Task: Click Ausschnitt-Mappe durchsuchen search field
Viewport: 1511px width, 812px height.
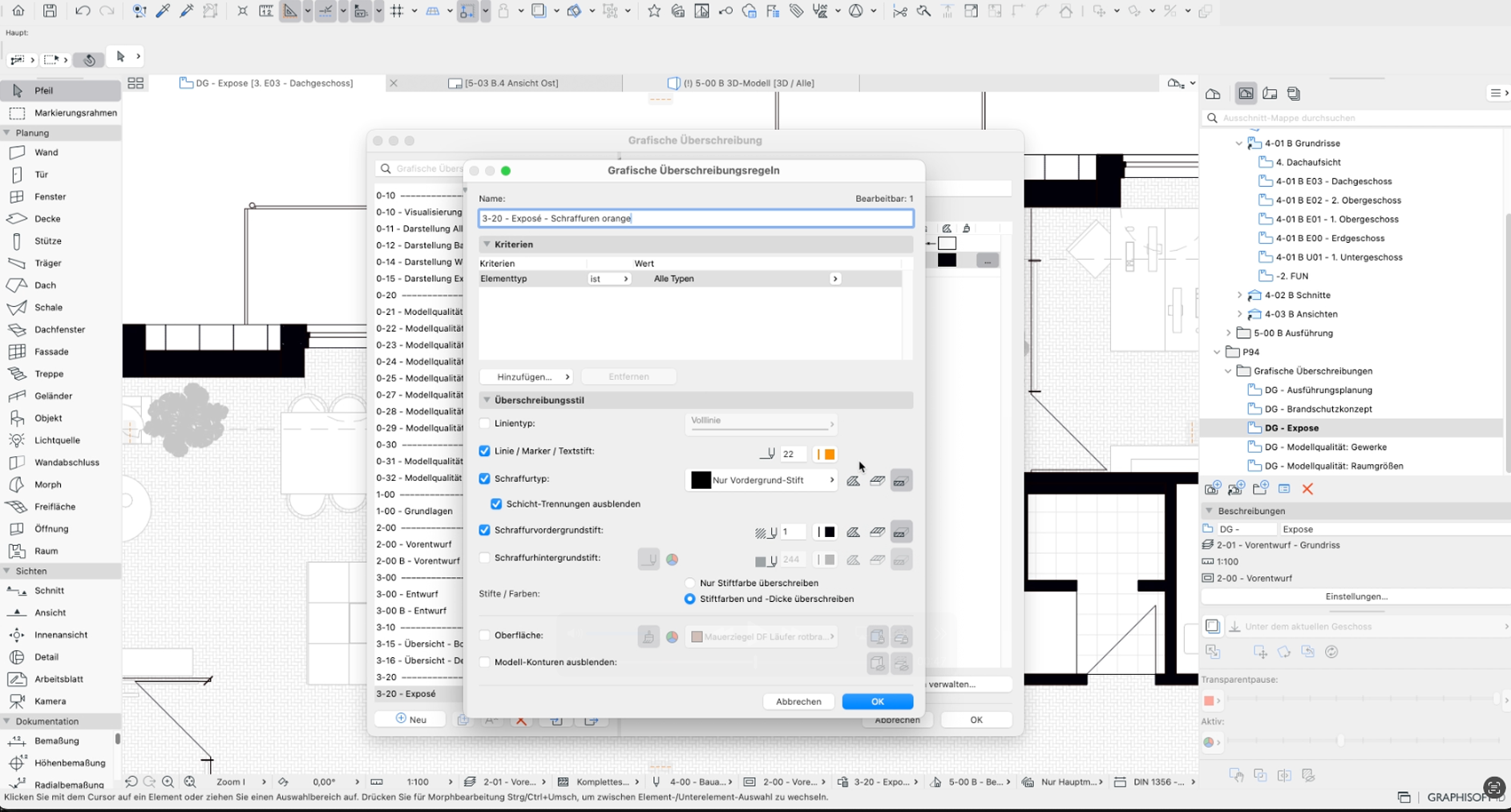Action: [x=1355, y=118]
